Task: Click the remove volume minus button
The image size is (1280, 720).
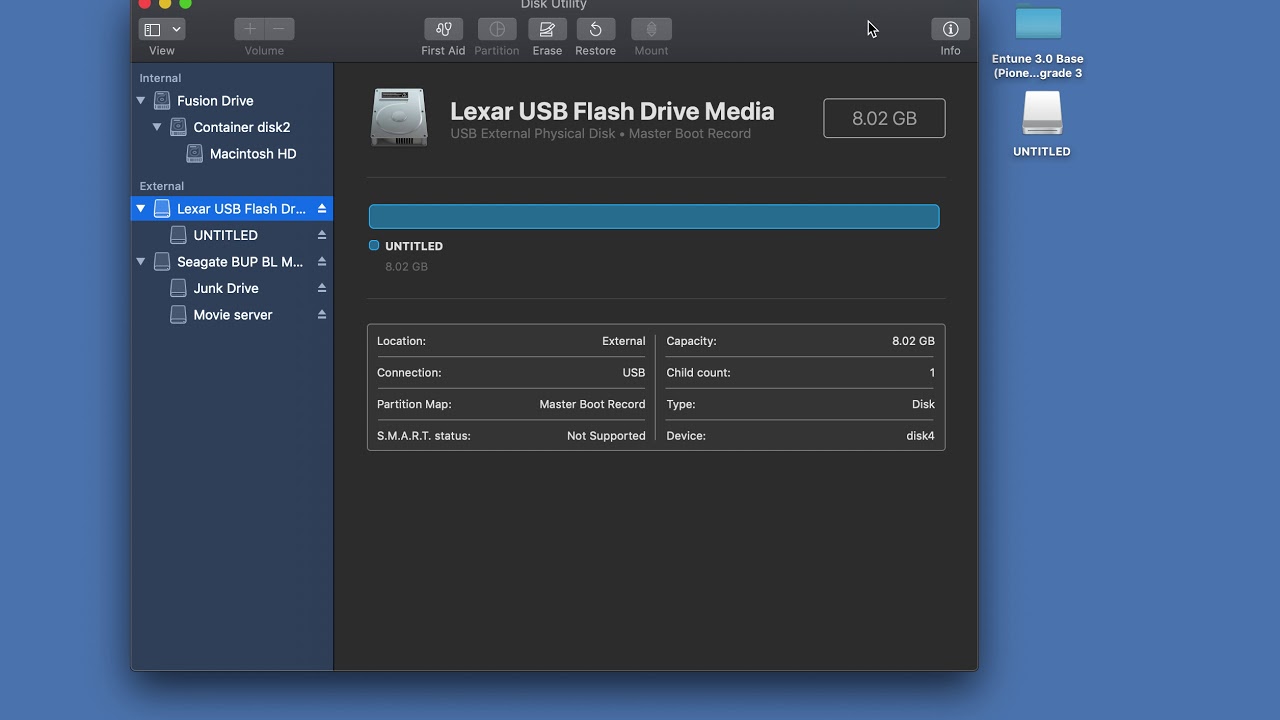Action: tap(279, 29)
